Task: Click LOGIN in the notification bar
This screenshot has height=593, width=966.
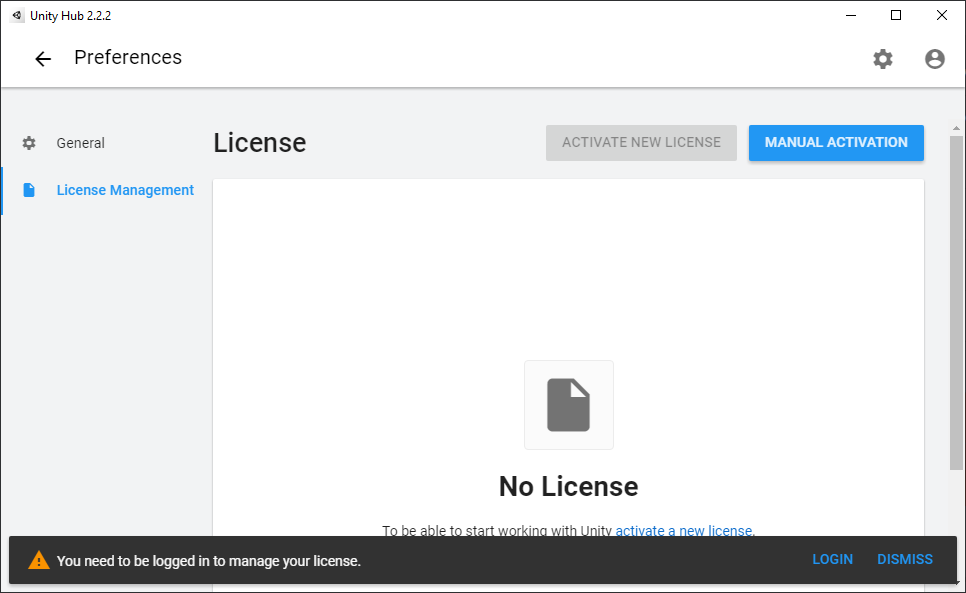Action: point(832,559)
